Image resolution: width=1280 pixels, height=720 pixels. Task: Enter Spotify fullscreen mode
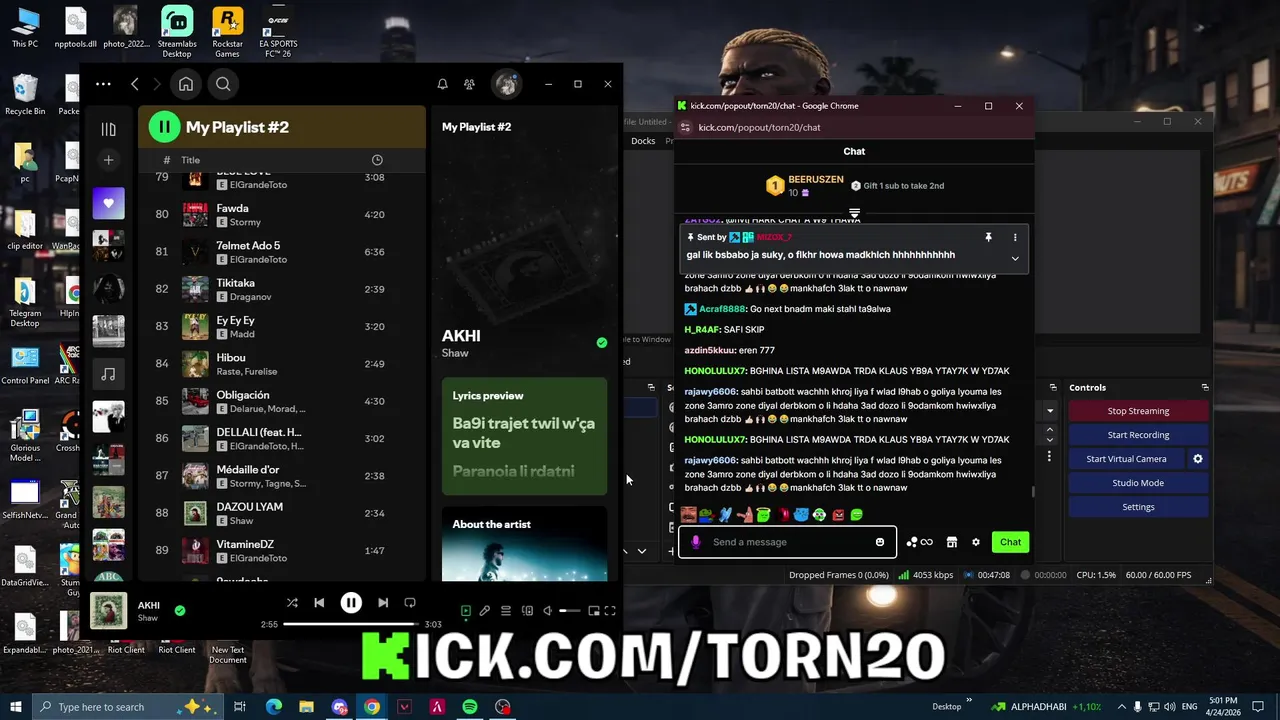(610, 611)
